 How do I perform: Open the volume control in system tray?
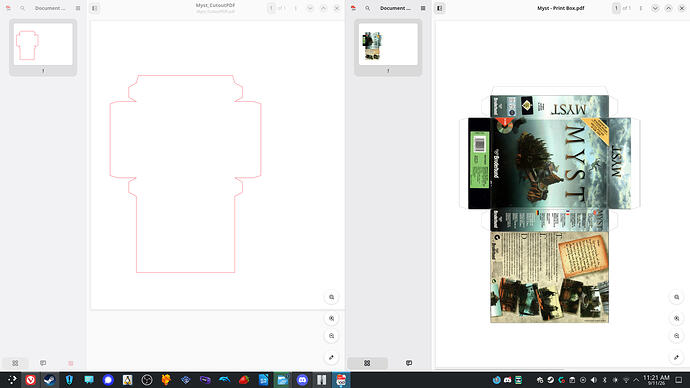(594, 380)
